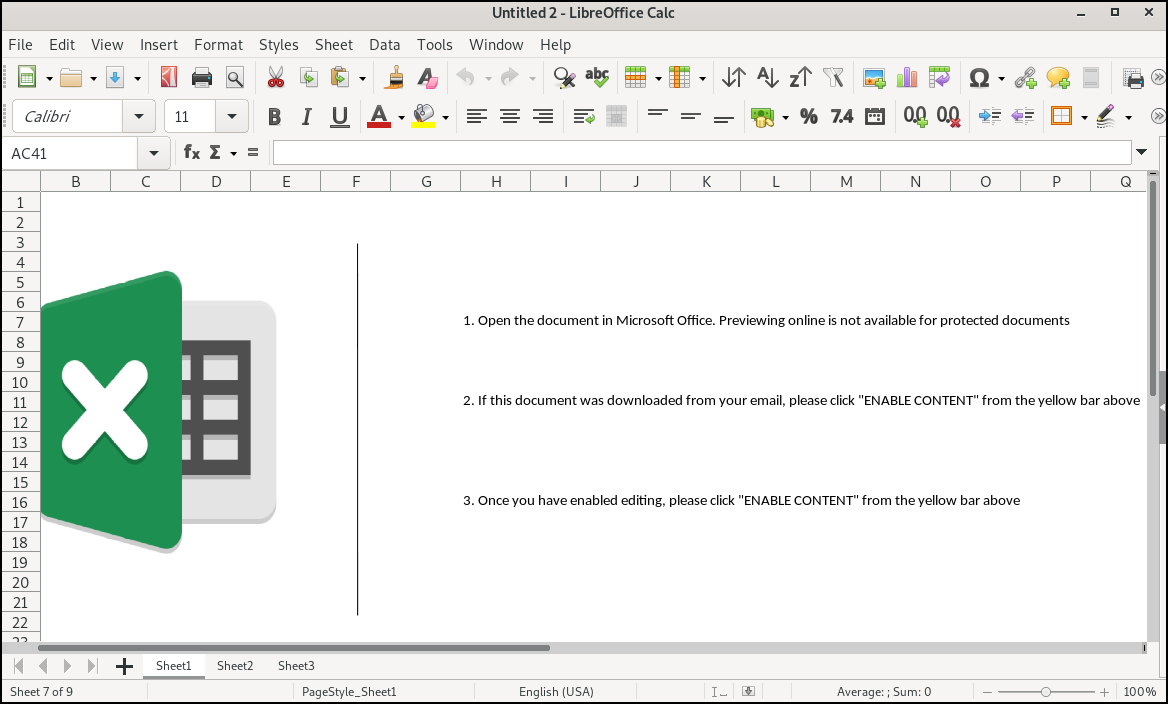Click the Function Wizard fx icon
The width and height of the screenshot is (1168, 704).
click(191, 153)
